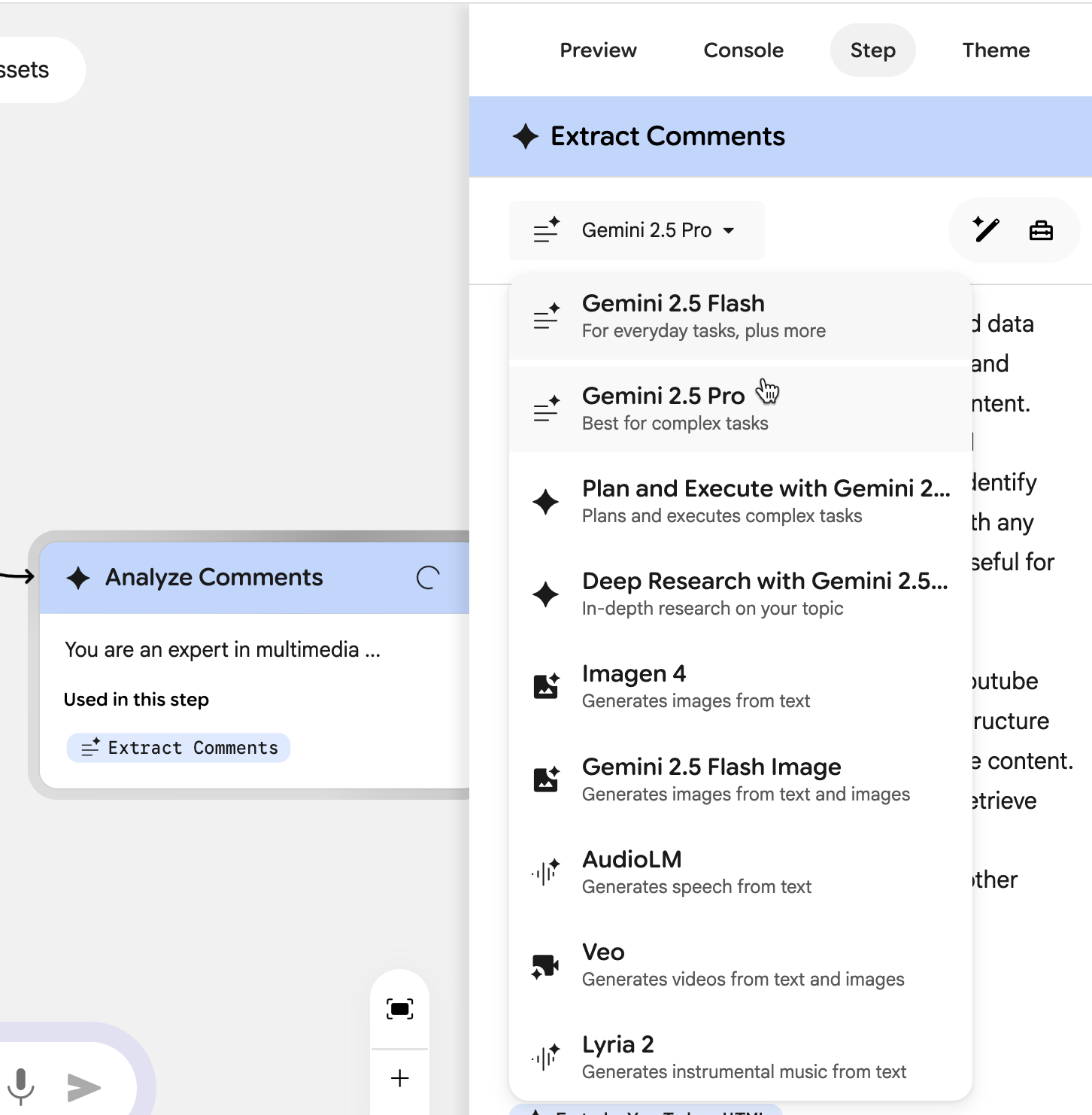This screenshot has height=1115, width=1092.
Task: Zoom in with the plus button
Action: (x=399, y=1078)
